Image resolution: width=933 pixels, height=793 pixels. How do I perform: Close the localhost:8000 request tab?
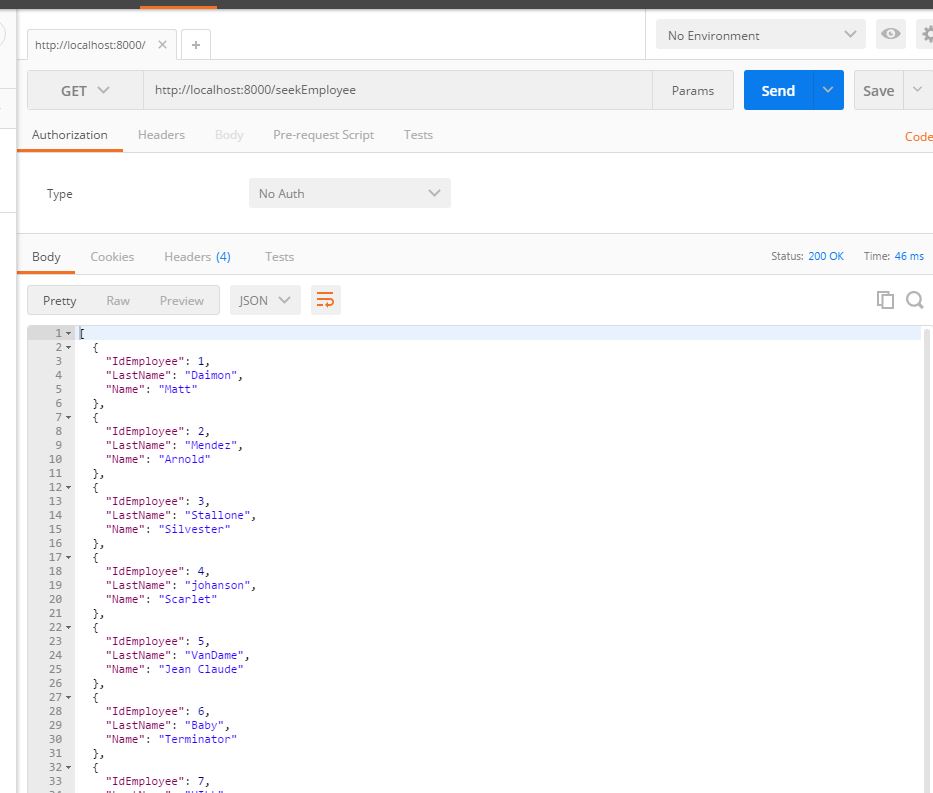162,45
